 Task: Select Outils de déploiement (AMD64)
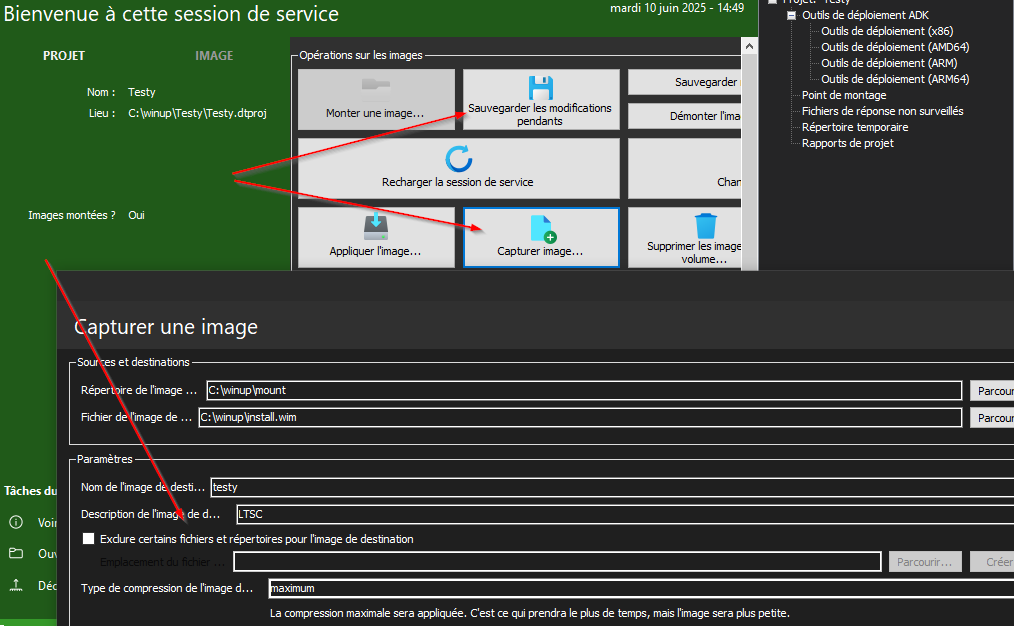pyautogui.click(x=895, y=47)
